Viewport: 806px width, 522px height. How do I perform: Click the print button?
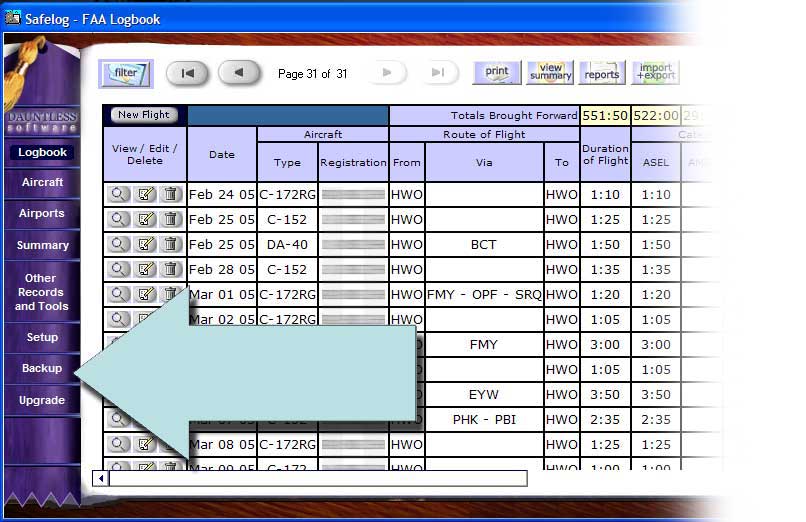click(x=497, y=72)
